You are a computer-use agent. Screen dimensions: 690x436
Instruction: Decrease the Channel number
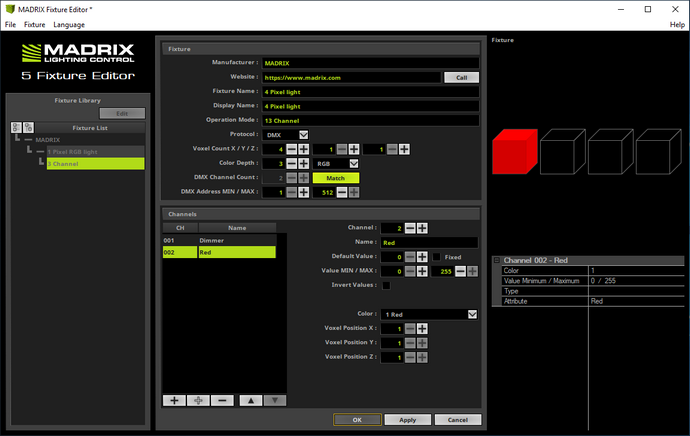pyautogui.click(x=410, y=228)
